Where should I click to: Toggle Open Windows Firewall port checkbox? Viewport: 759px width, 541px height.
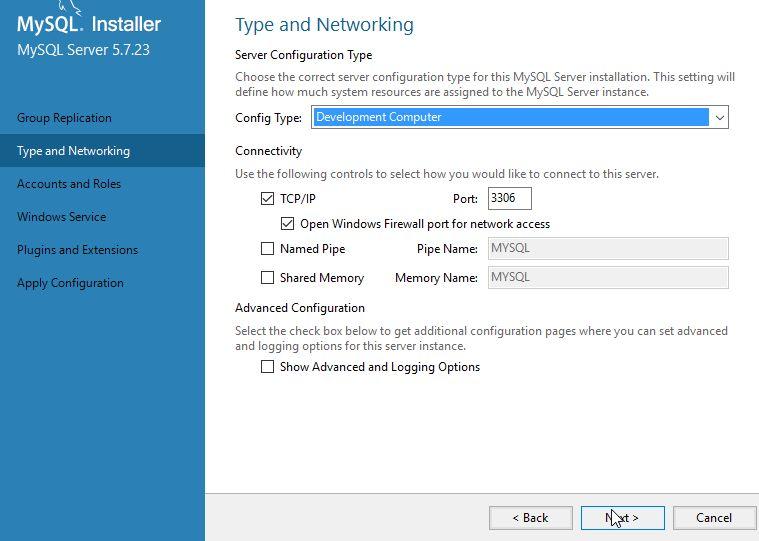coord(287,224)
